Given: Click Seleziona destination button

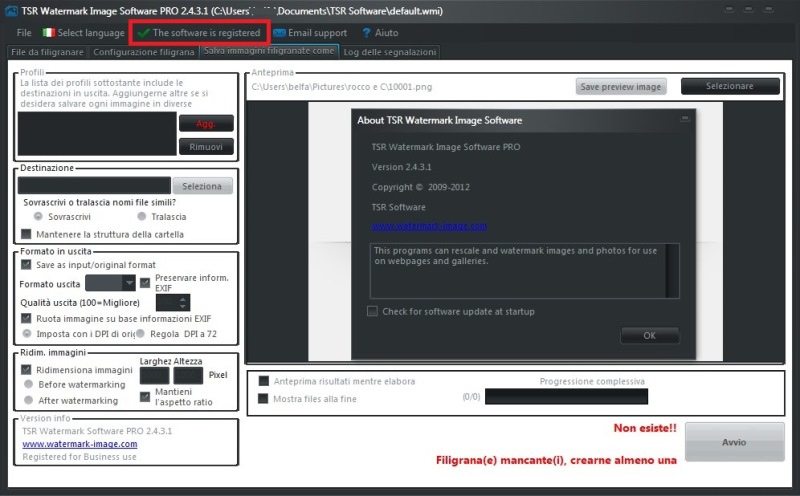Looking at the screenshot, I should (203, 186).
